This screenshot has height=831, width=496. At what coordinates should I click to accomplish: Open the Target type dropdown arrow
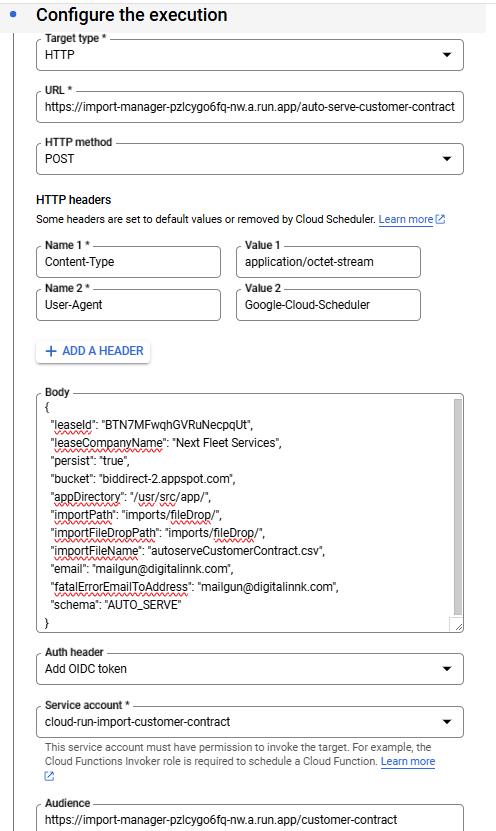pos(447,55)
